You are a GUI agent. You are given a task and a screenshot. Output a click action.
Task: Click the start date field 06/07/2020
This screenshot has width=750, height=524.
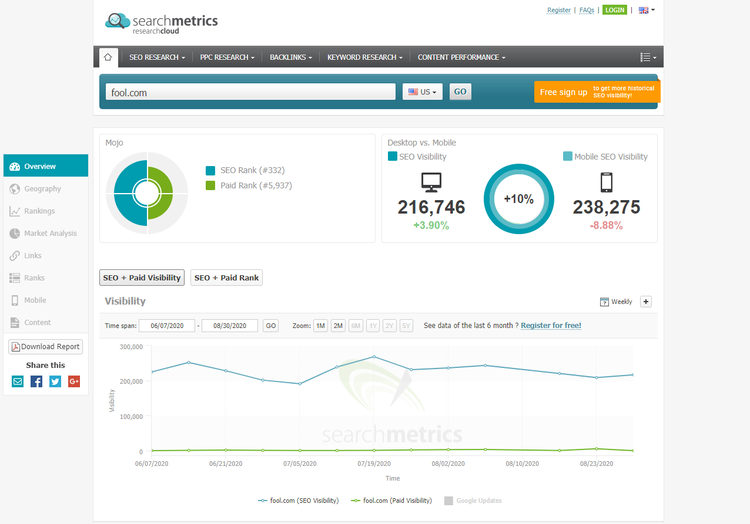167,326
